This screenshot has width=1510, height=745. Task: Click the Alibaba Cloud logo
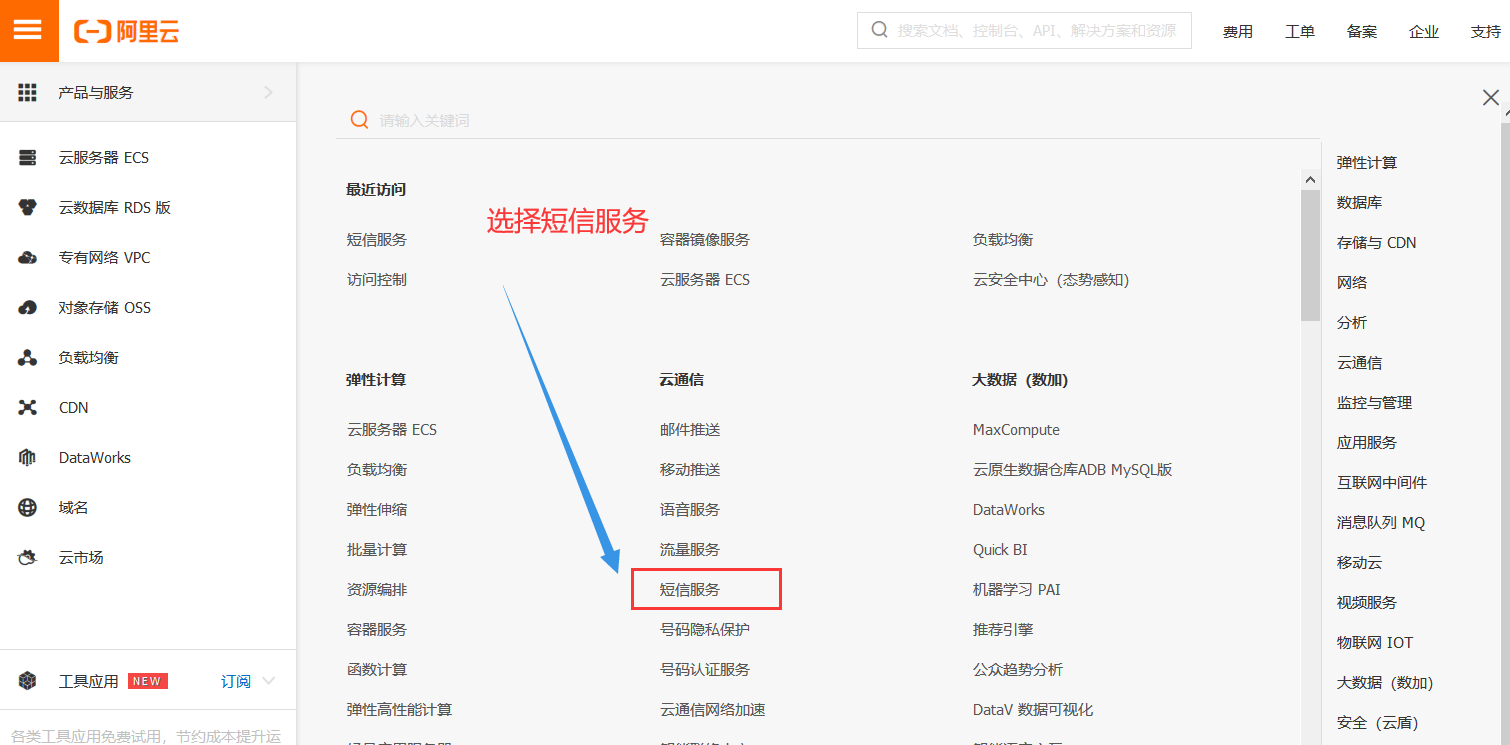coord(126,31)
